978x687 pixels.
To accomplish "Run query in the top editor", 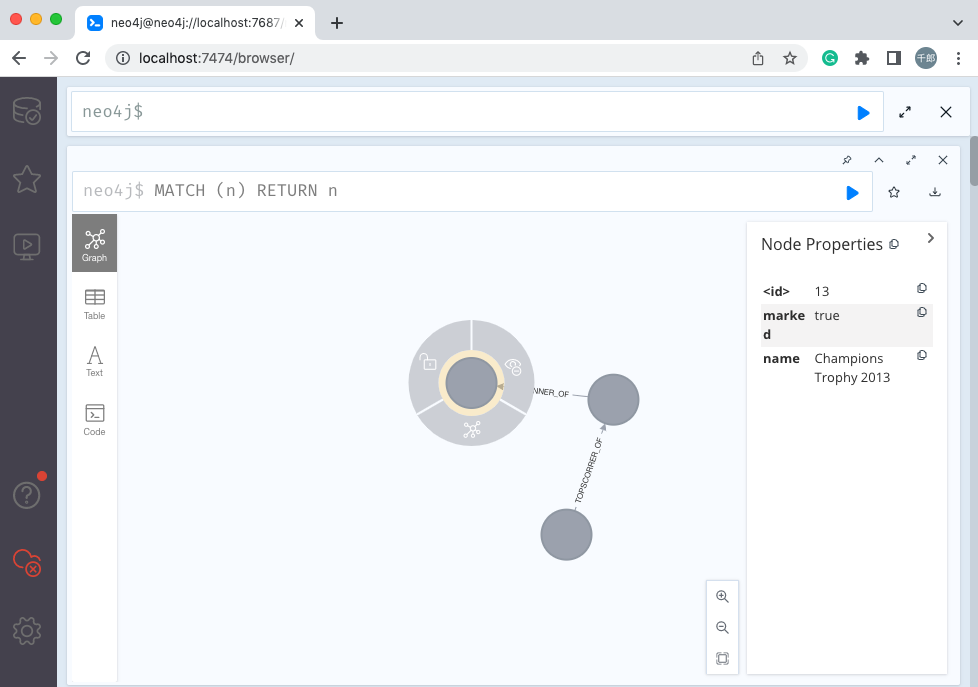I will 863,112.
